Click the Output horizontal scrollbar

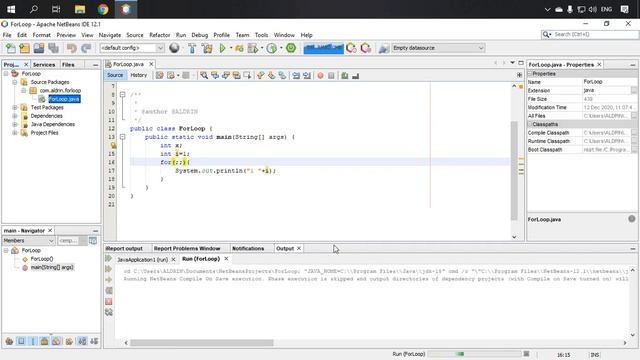point(202,343)
